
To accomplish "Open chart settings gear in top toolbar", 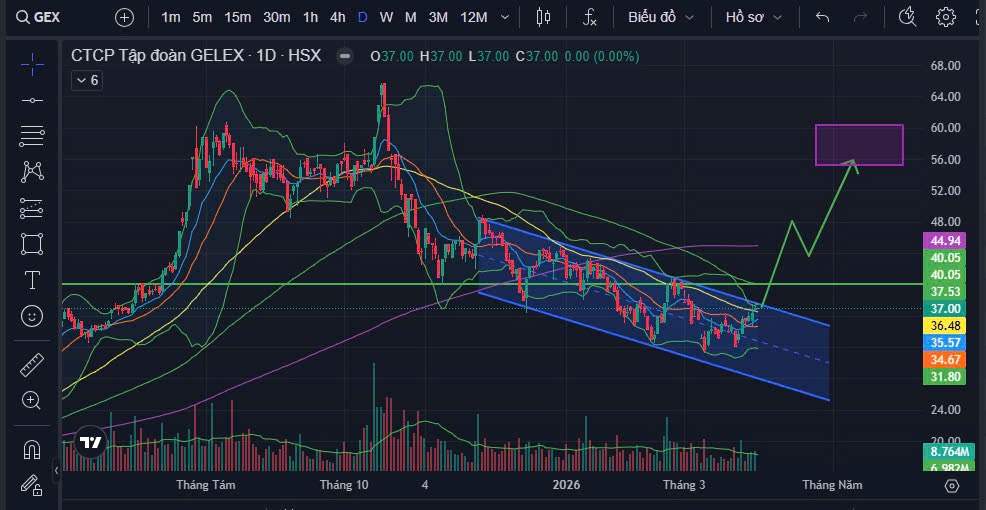I will pos(946,17).
